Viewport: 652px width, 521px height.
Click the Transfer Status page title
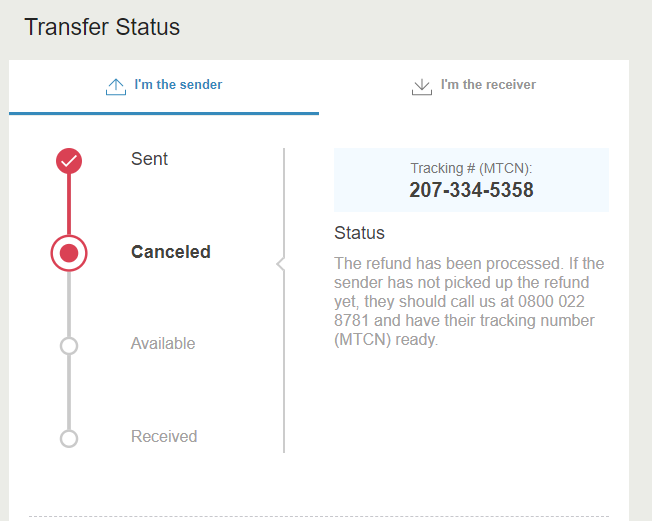pyautogui.click(x=102, y=27)
